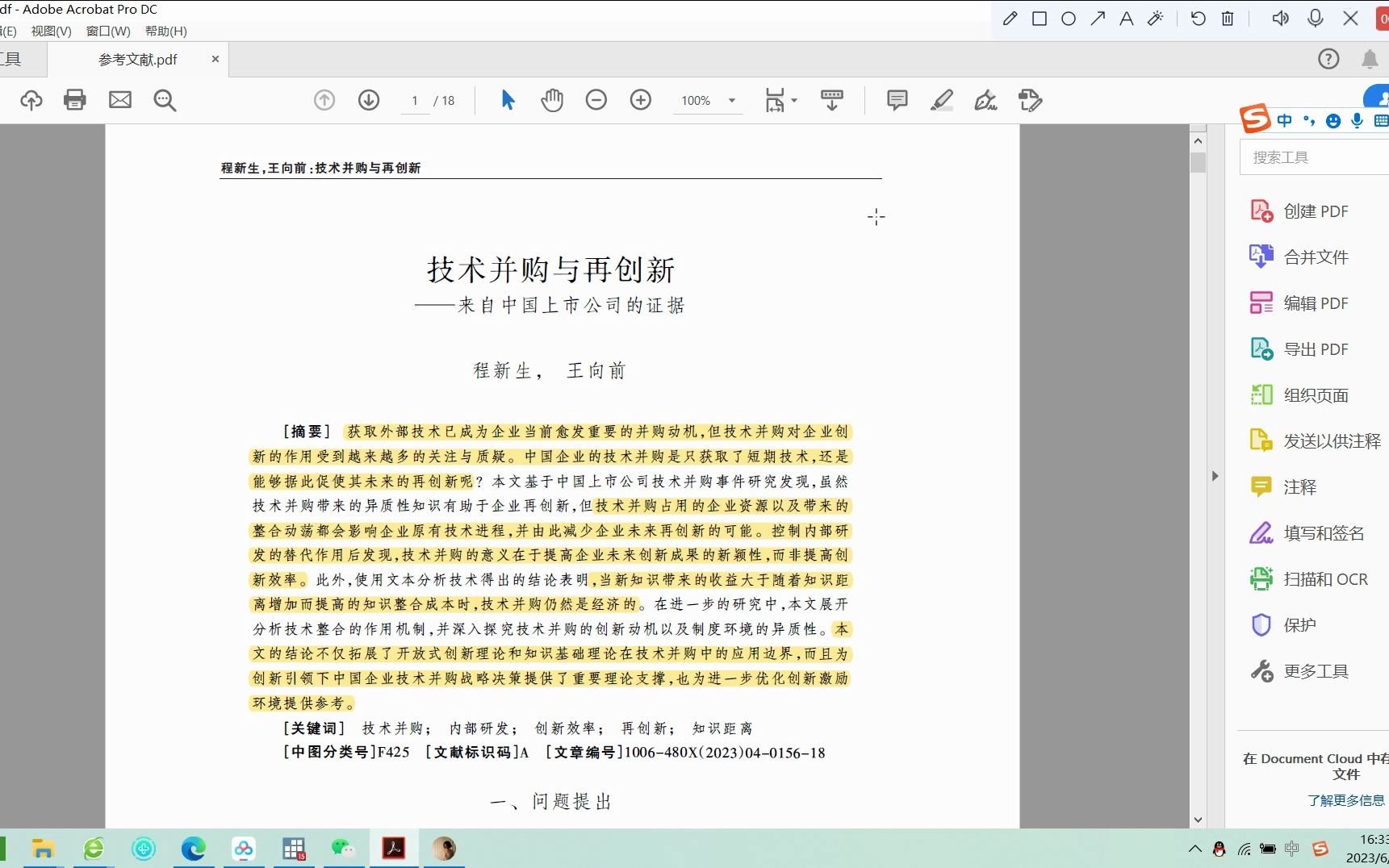Toggle the speaker sound icon
The height and width of the screenshot is (868, 1389).
coord(1280,18)
